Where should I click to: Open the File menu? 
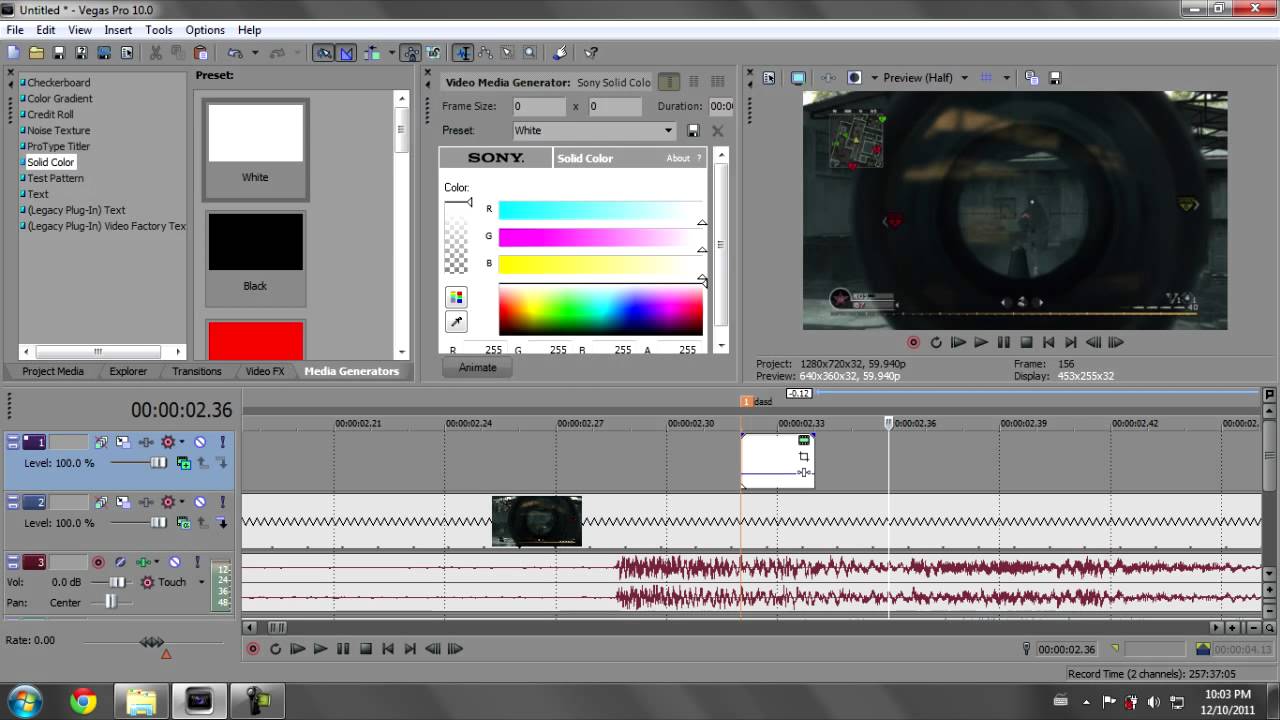tap(15, 30)
